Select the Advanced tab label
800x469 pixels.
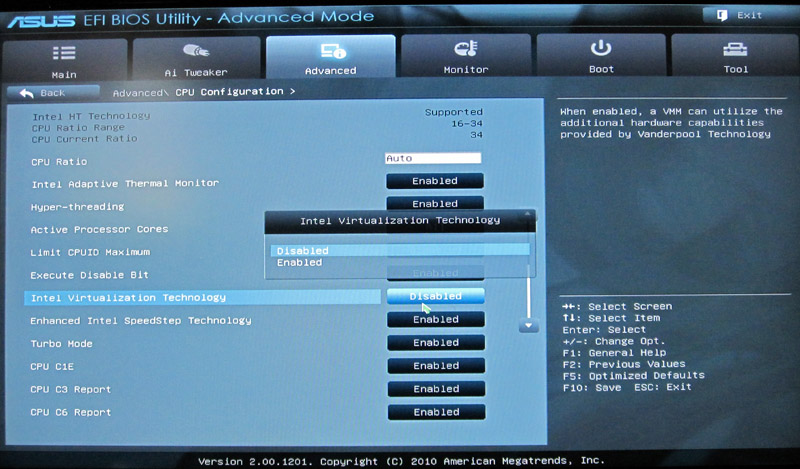tap(331, 71)
